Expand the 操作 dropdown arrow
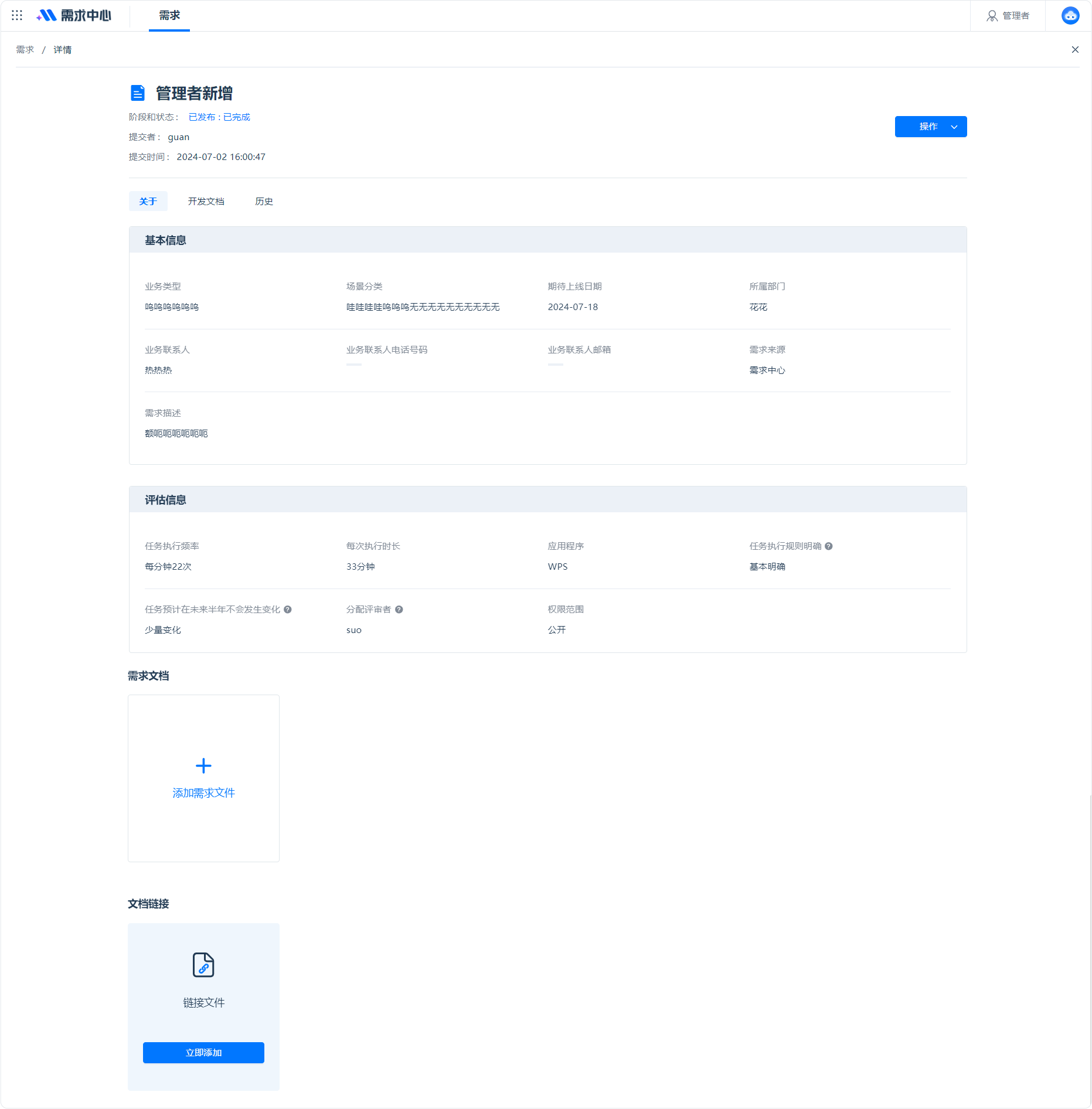The height and width of the screenshot is (1109, 1092). [954, 127]
